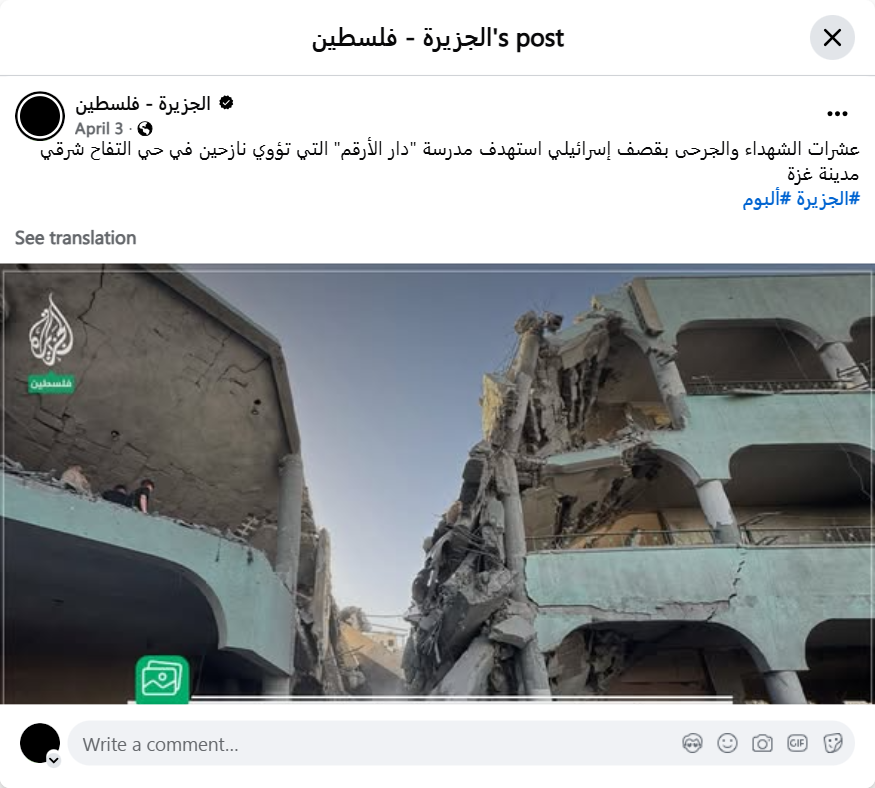Click the Al Jazeera logo watermark on photo
The width and height of the screenshot is (875, 788).
(x=51, y=343)
